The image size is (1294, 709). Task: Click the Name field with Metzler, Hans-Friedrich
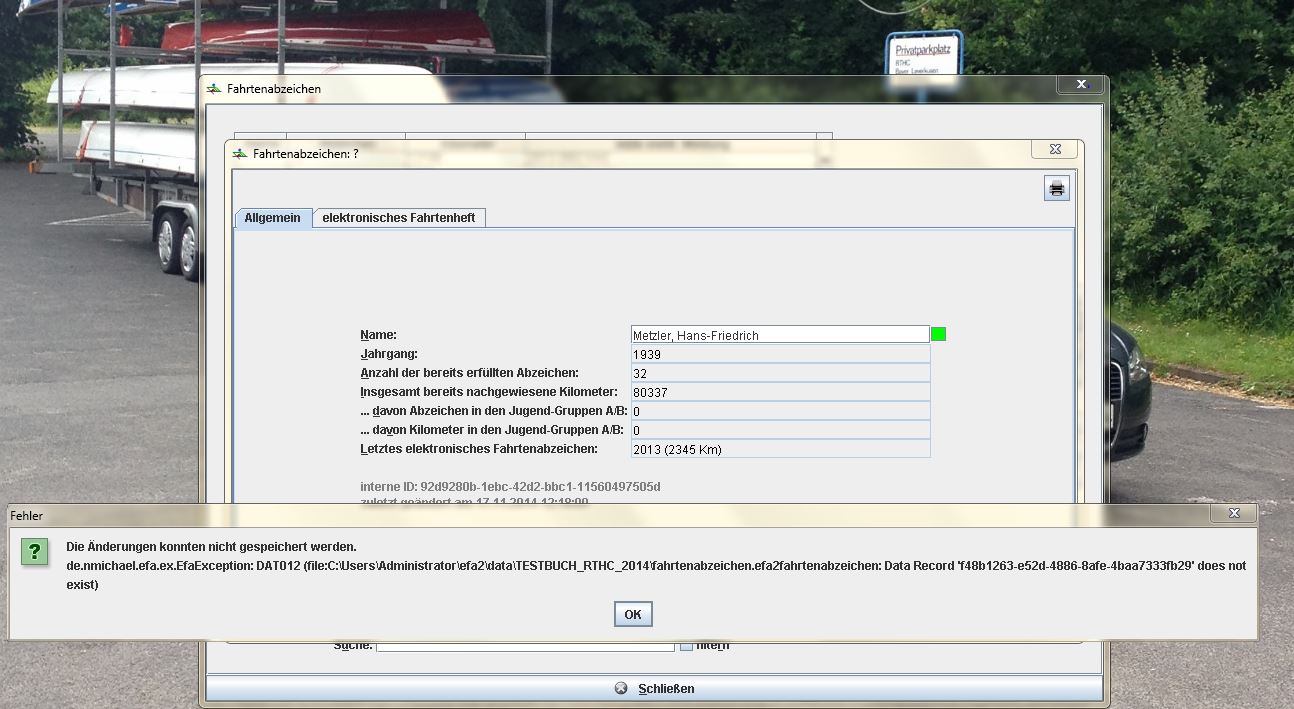click(780, 335)
